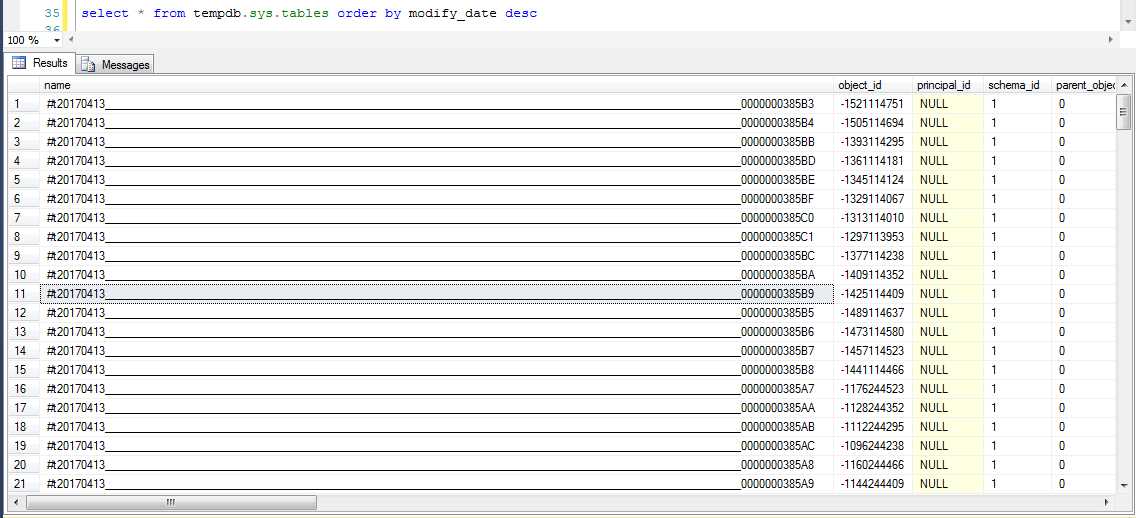Click object_id value -1297113953

[x=873, y=236]
